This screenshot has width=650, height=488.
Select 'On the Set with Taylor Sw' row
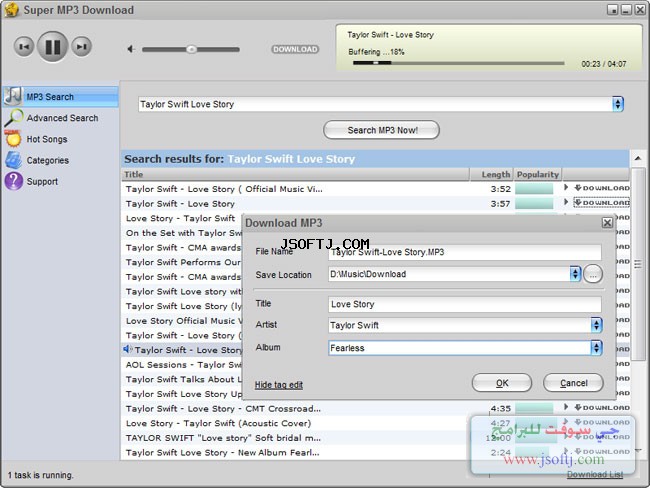click(x=182, y=233)
